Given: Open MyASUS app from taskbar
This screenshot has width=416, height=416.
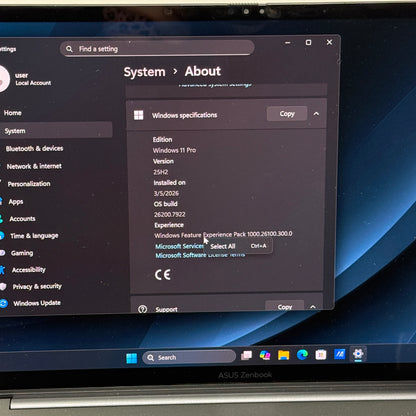Looking at the screenshot, I should point(339,354).
